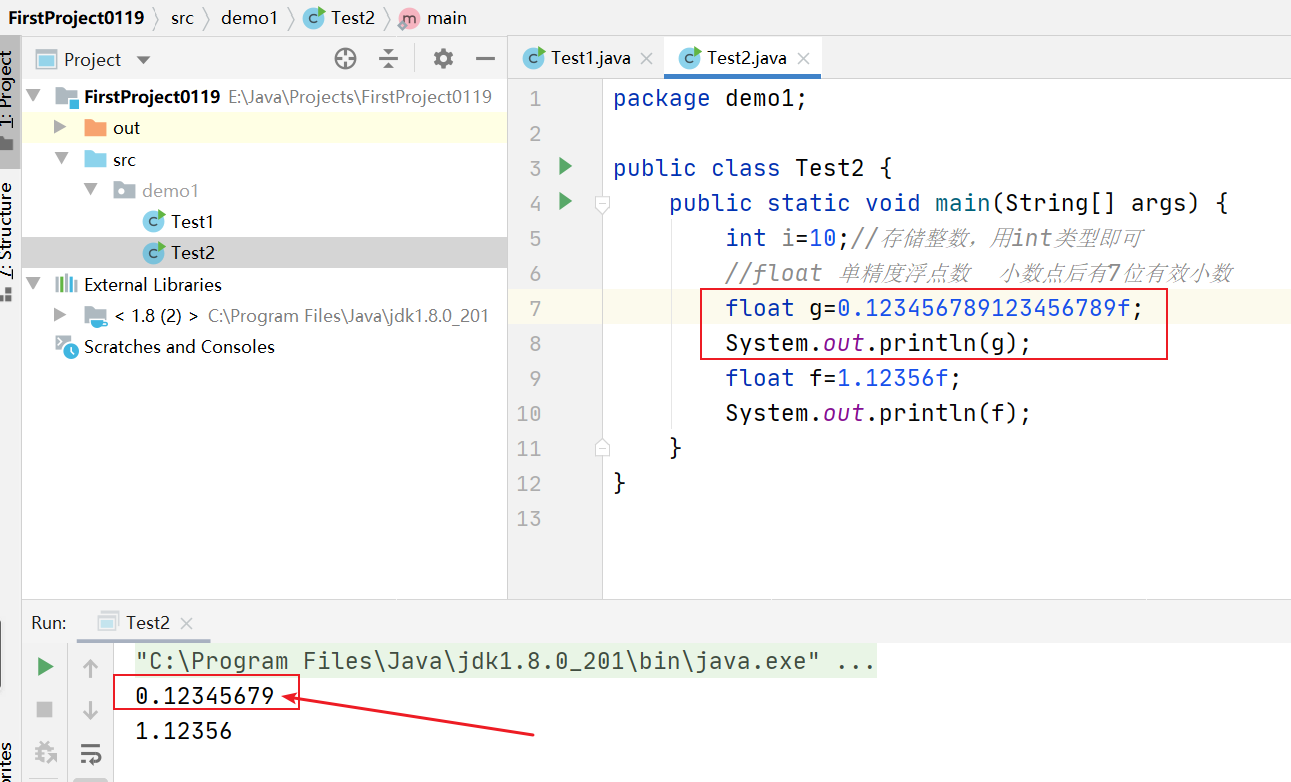1291x782 pixels.
Task: Select Test2 class in the project tree
Action: (192, 252)
